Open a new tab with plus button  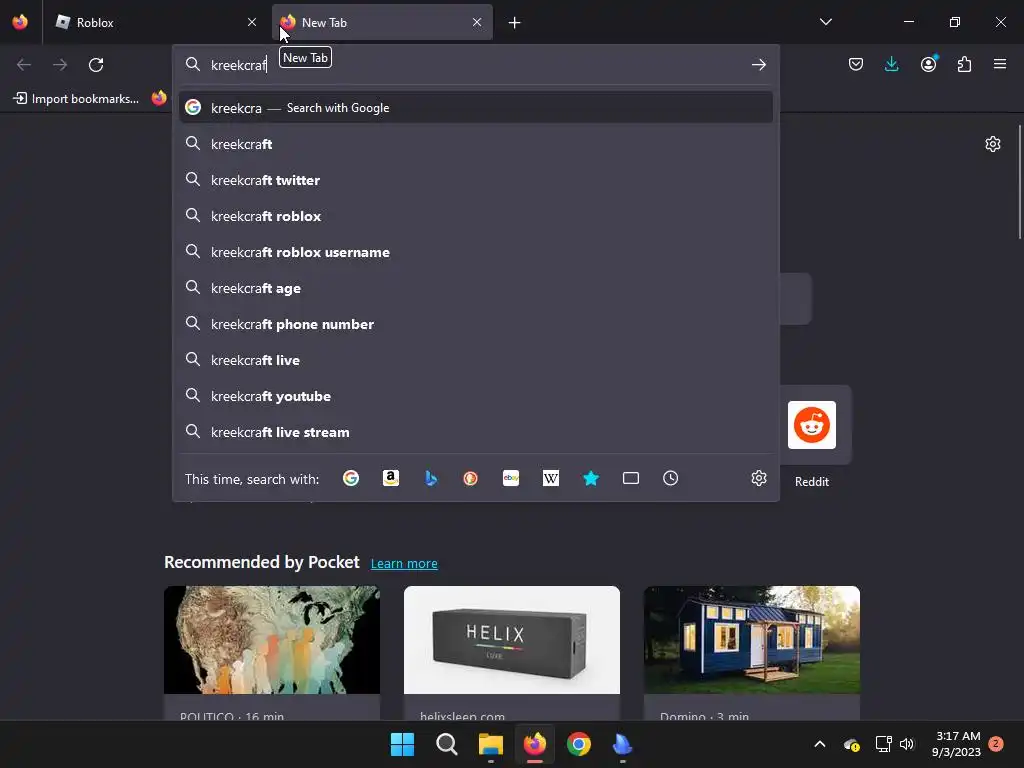tap(515, 23)
